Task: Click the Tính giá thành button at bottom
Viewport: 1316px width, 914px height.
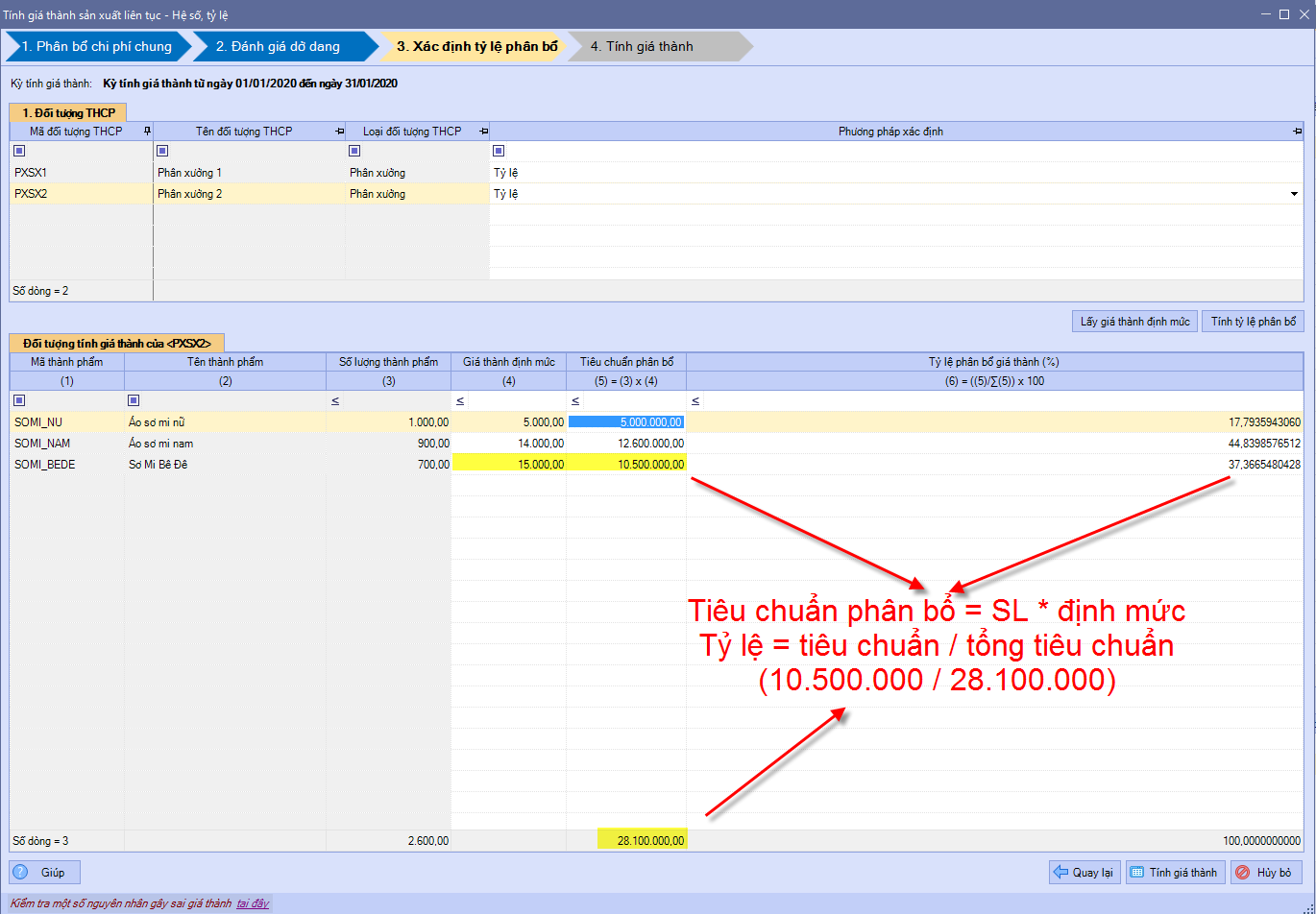Action: pyautogui.click(x=1175, y=873)
